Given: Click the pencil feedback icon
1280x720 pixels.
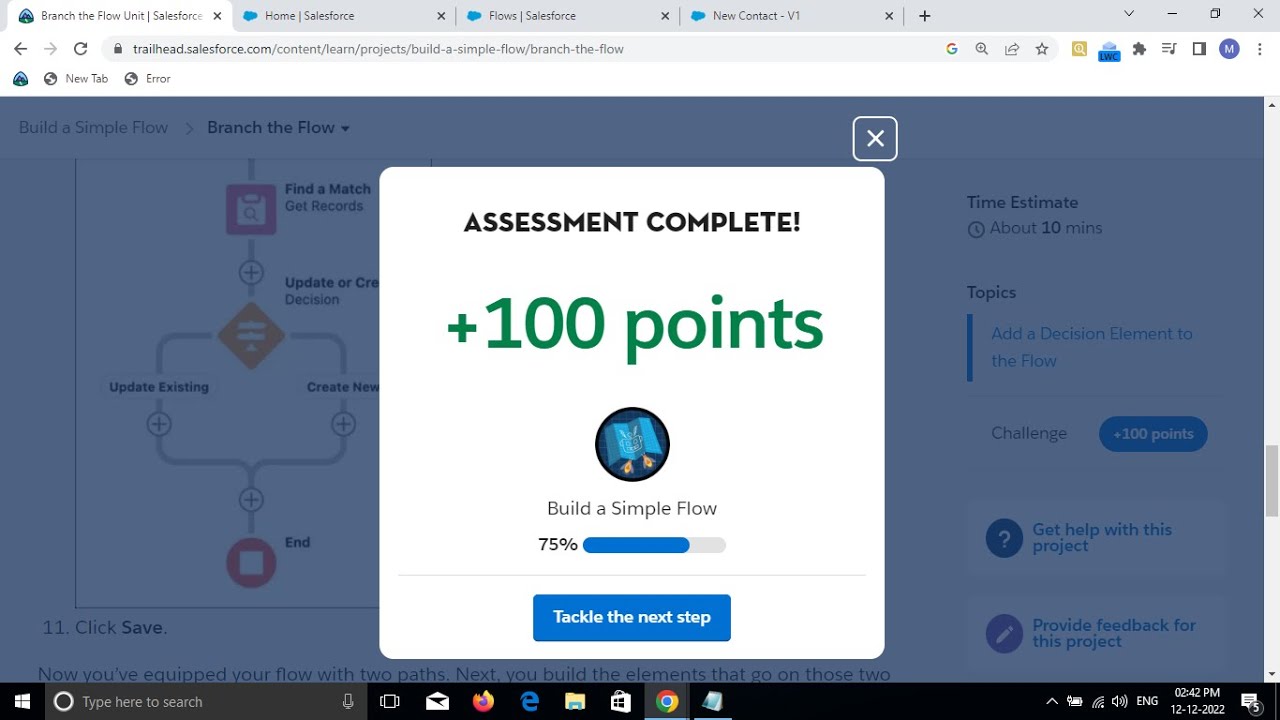Looking at the screenshot, I should tap(1004, 633).
